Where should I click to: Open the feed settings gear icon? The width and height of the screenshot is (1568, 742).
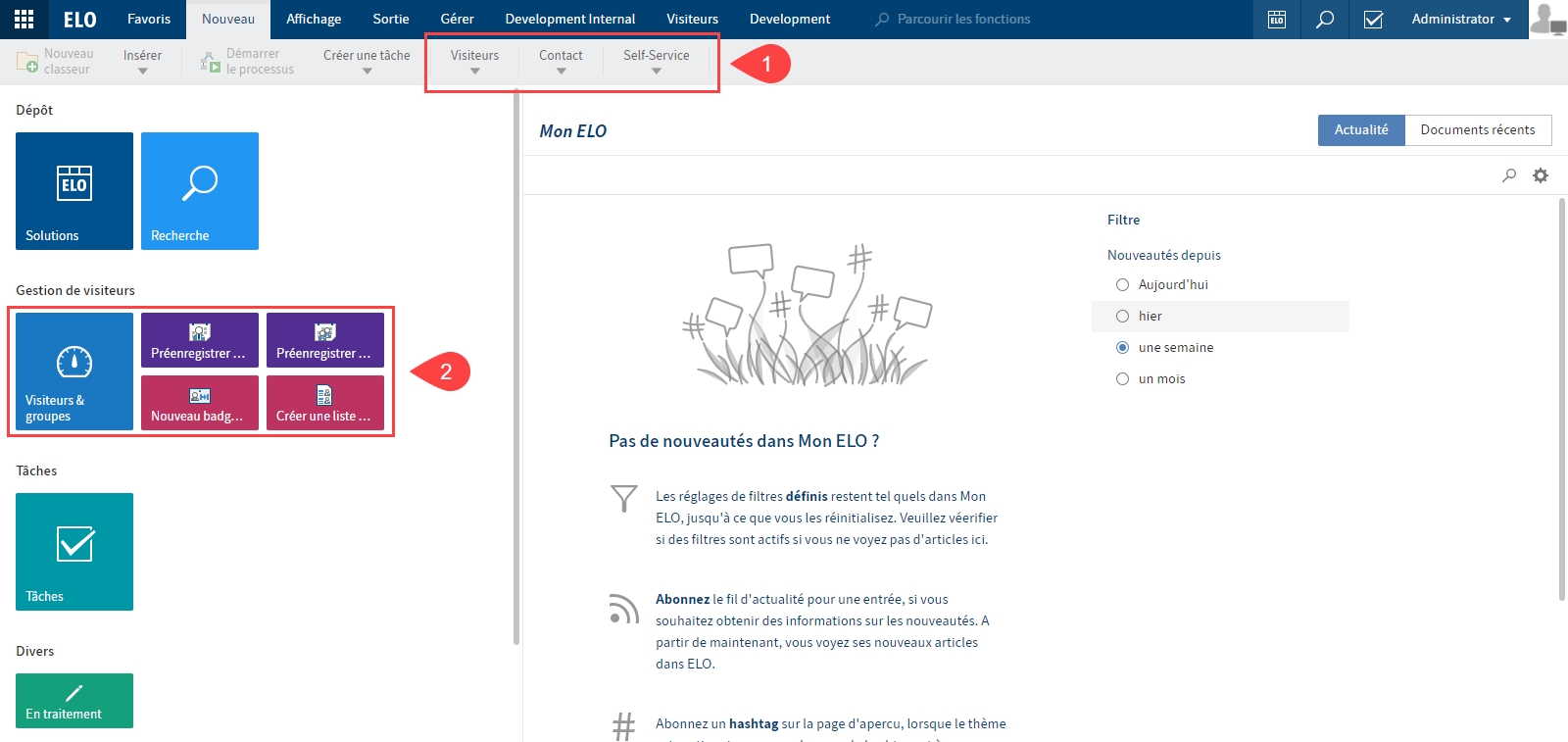1541,175
